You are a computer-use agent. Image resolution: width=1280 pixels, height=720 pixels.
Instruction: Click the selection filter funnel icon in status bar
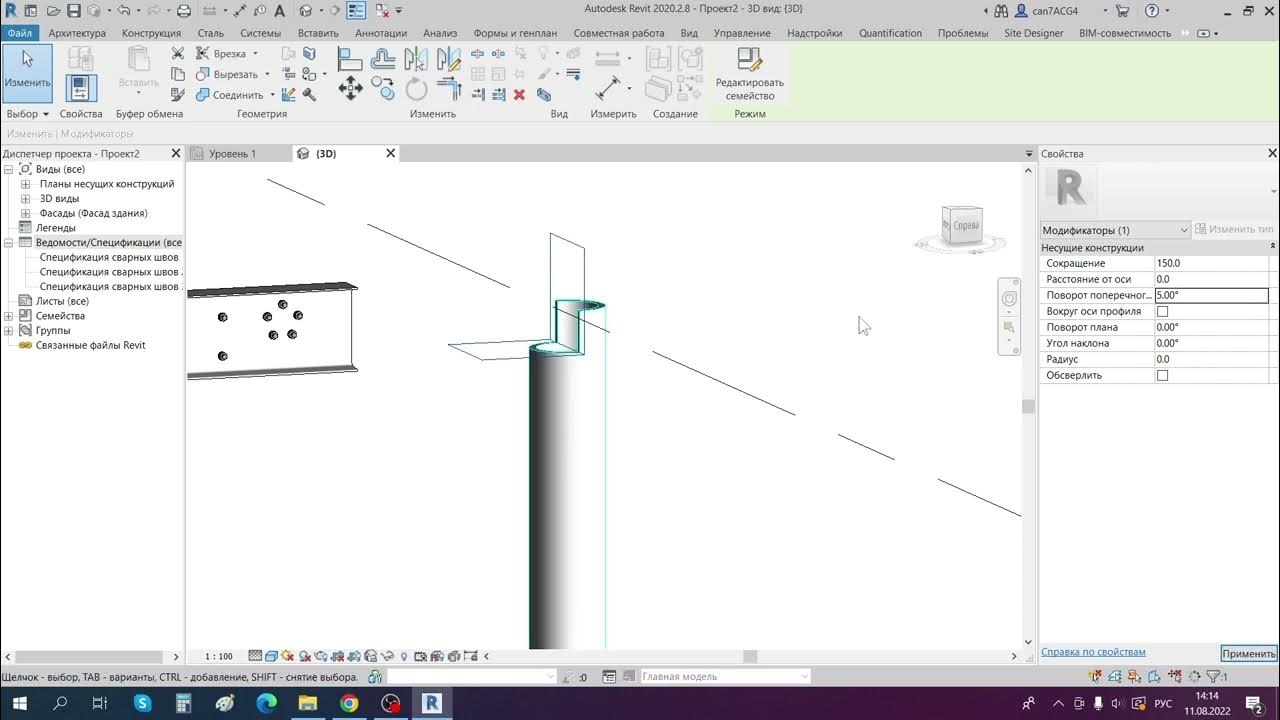tap(1215, 677)
